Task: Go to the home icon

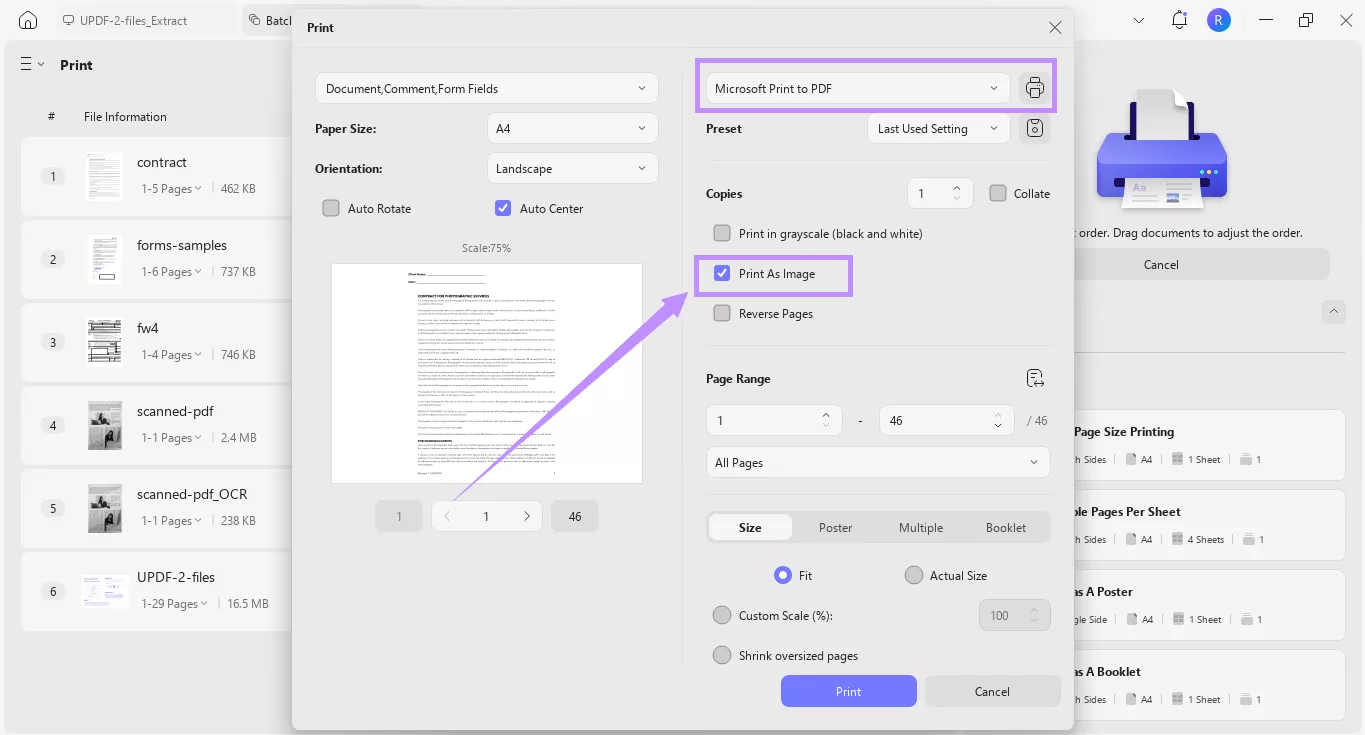Action: point(28,20)
